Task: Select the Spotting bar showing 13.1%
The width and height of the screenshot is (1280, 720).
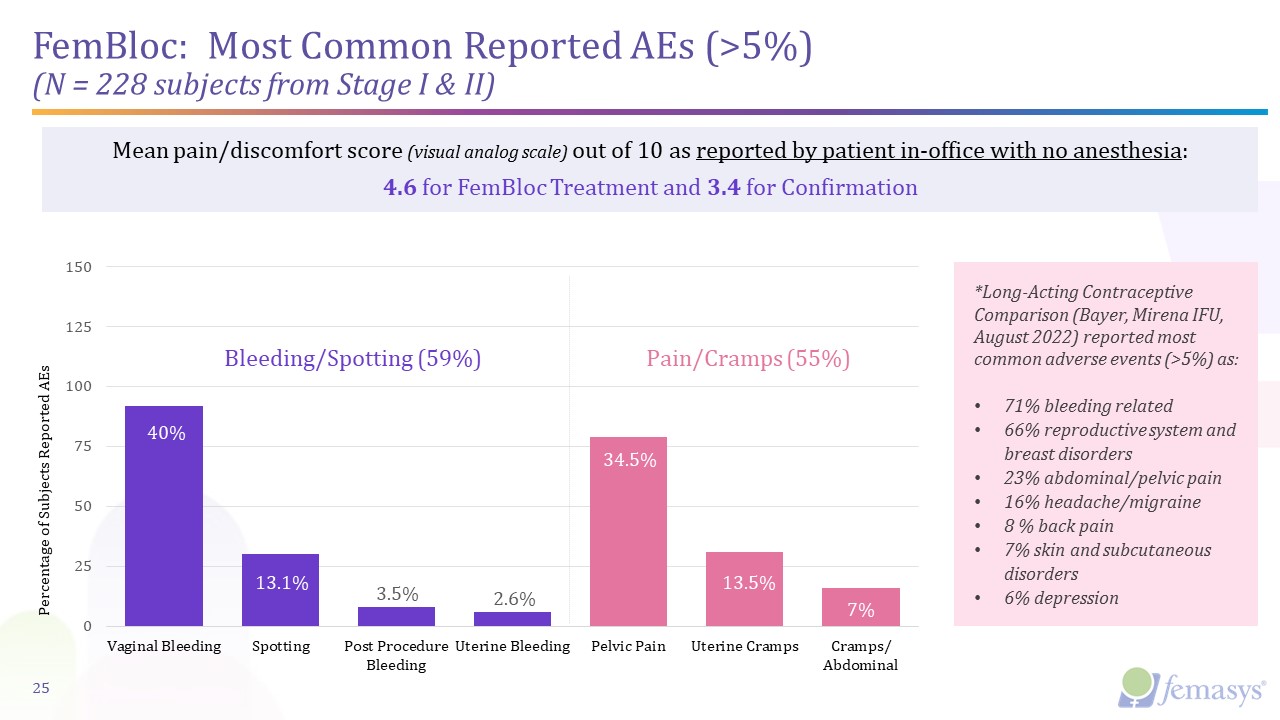Action: point(281,590)
